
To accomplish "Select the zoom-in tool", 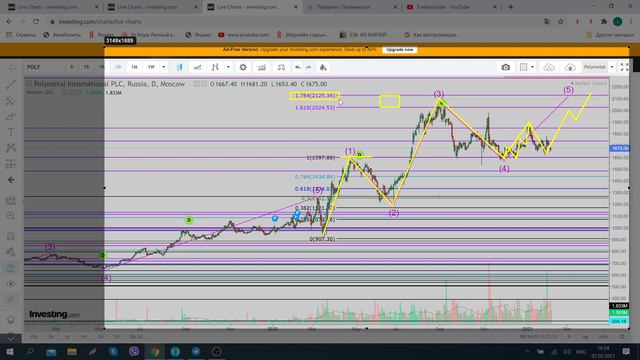I will (11, 216).
